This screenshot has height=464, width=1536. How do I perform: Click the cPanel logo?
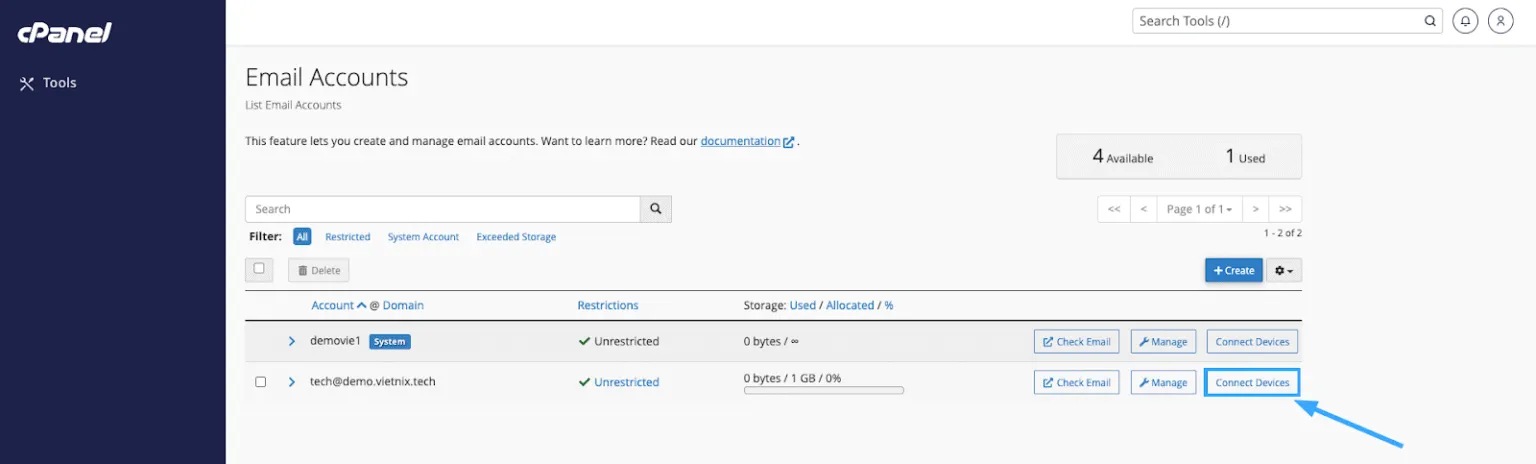pyautogui.click(x=64, y=33)
